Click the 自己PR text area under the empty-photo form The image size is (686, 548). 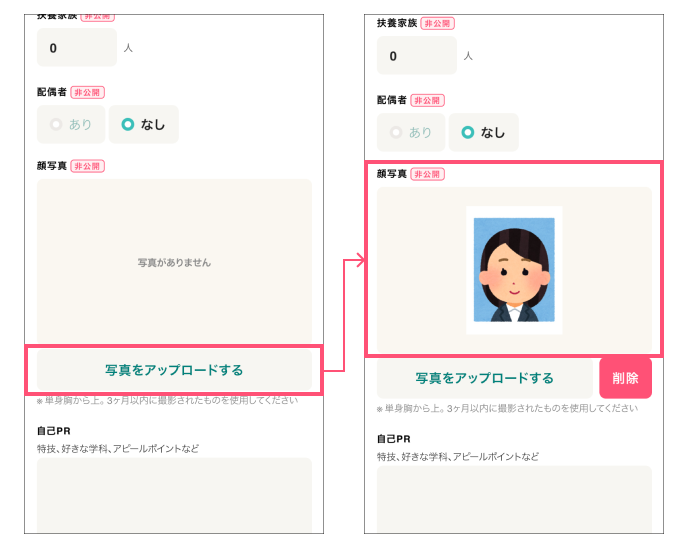tap(174, 495)
